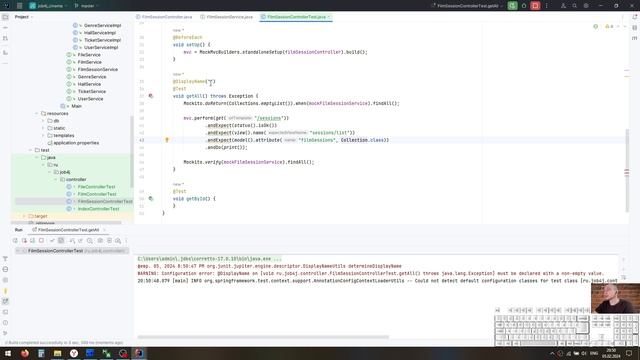Open Commit tool window icon
This screenshot has width=640, height=360.
point(5,27)
